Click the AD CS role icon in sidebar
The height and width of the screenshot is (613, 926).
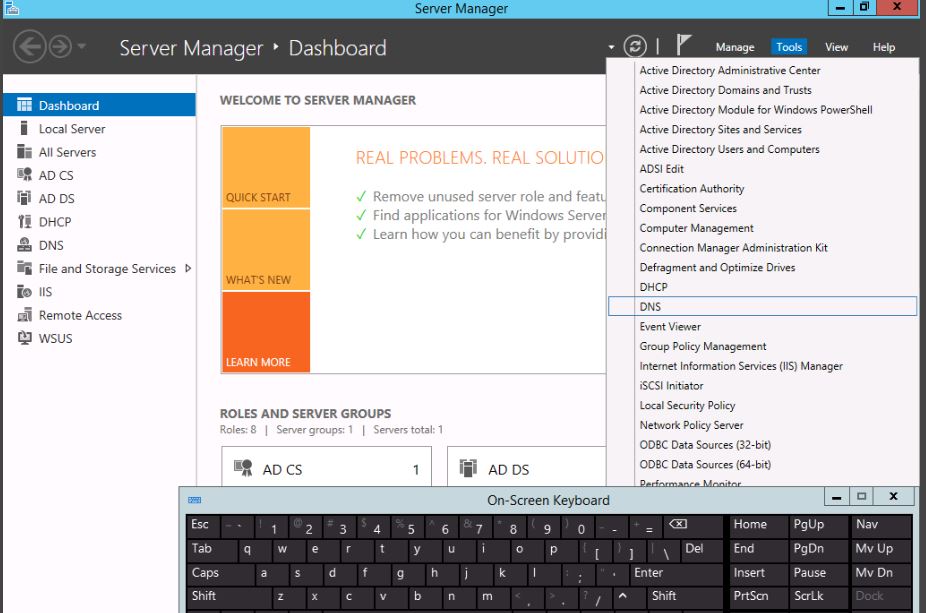point(25,175)
